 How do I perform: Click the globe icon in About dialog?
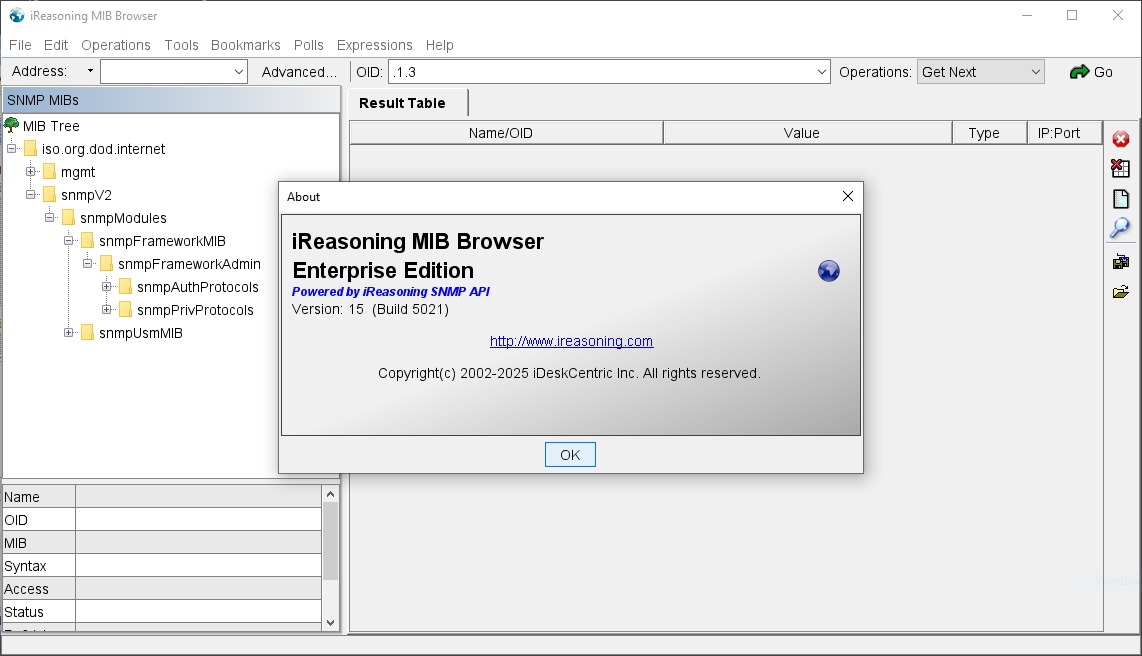828,271
